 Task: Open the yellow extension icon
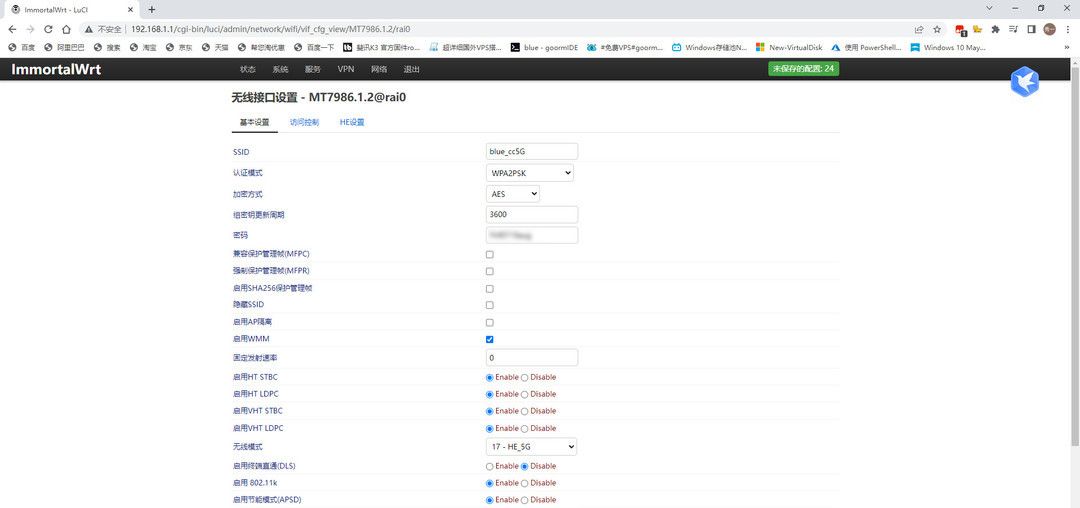pyautogui.click(x=977, y=30)
